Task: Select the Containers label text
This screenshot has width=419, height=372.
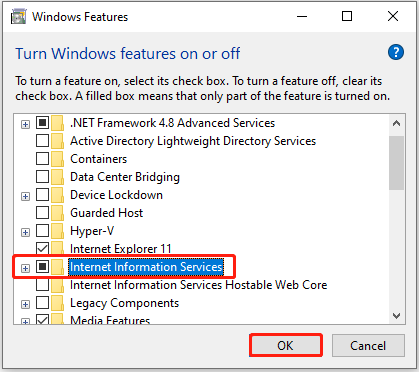Action: tap(99, 159)
